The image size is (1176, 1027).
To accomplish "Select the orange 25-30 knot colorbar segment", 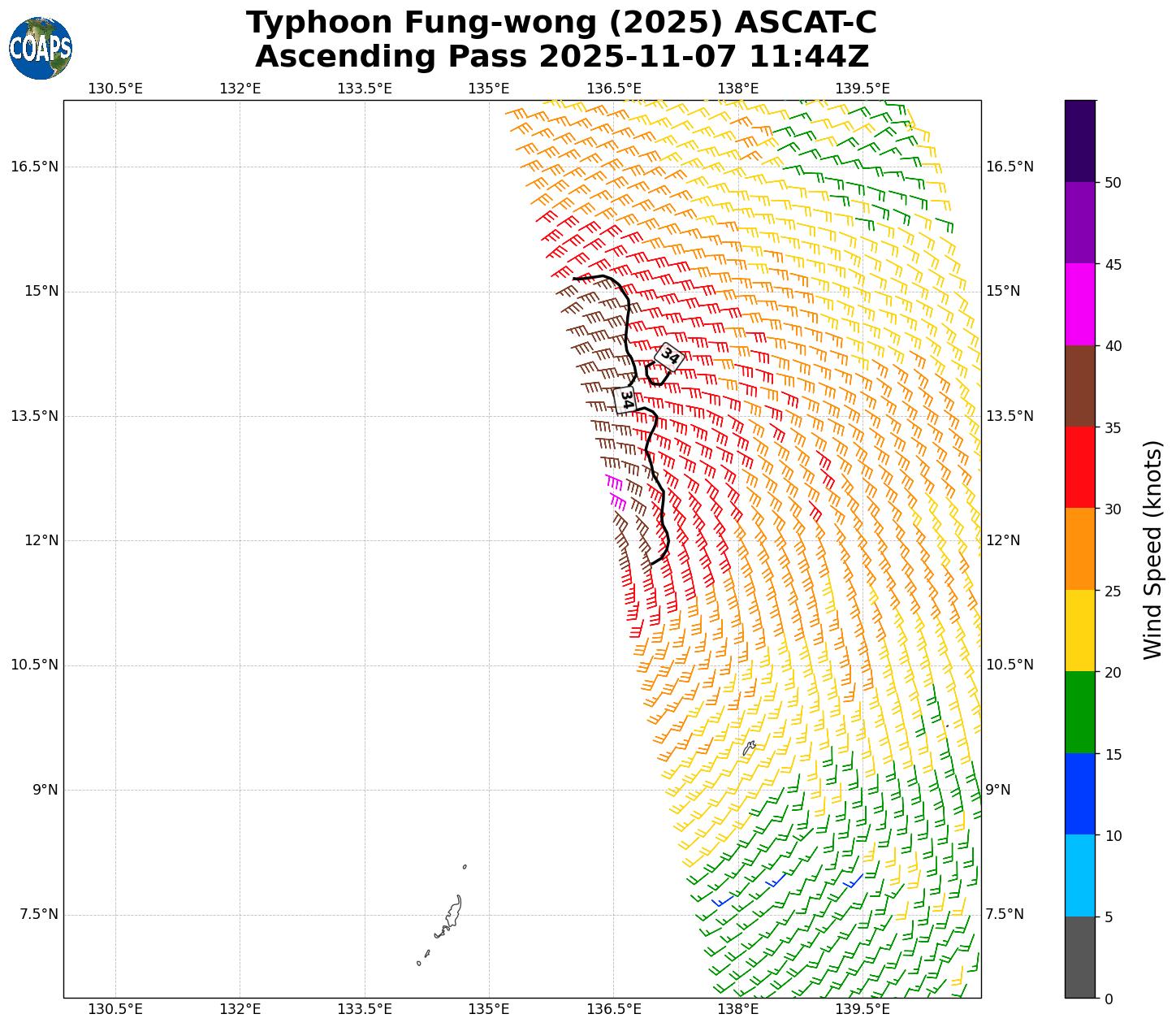I will pyautogui.click(x=1079, y=549).
